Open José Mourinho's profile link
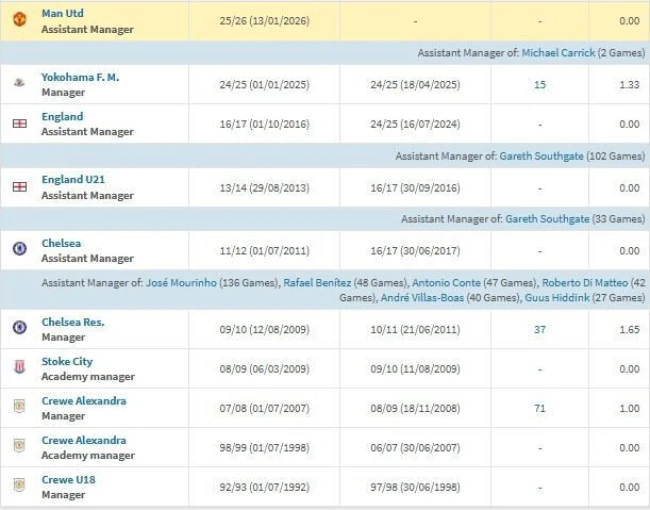The height and width of the screenshot is (510, 650). (x=181, y=283)
